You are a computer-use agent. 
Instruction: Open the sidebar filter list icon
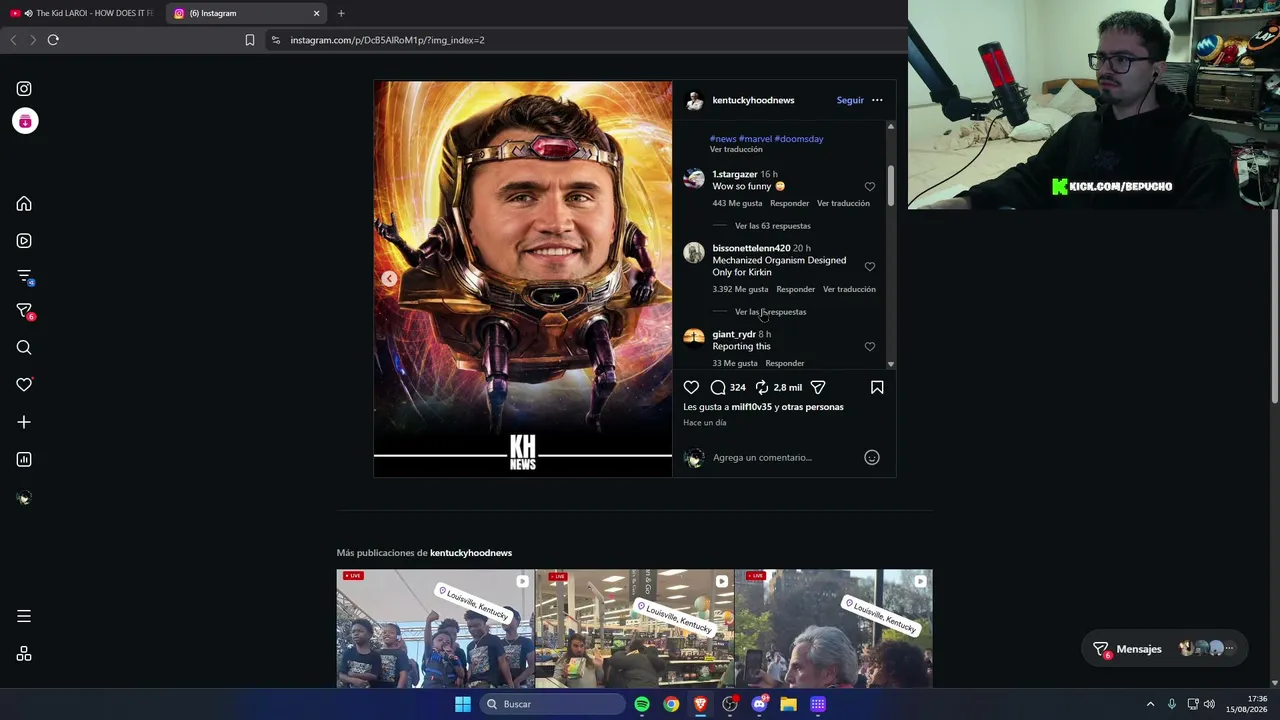click(24, 276)
